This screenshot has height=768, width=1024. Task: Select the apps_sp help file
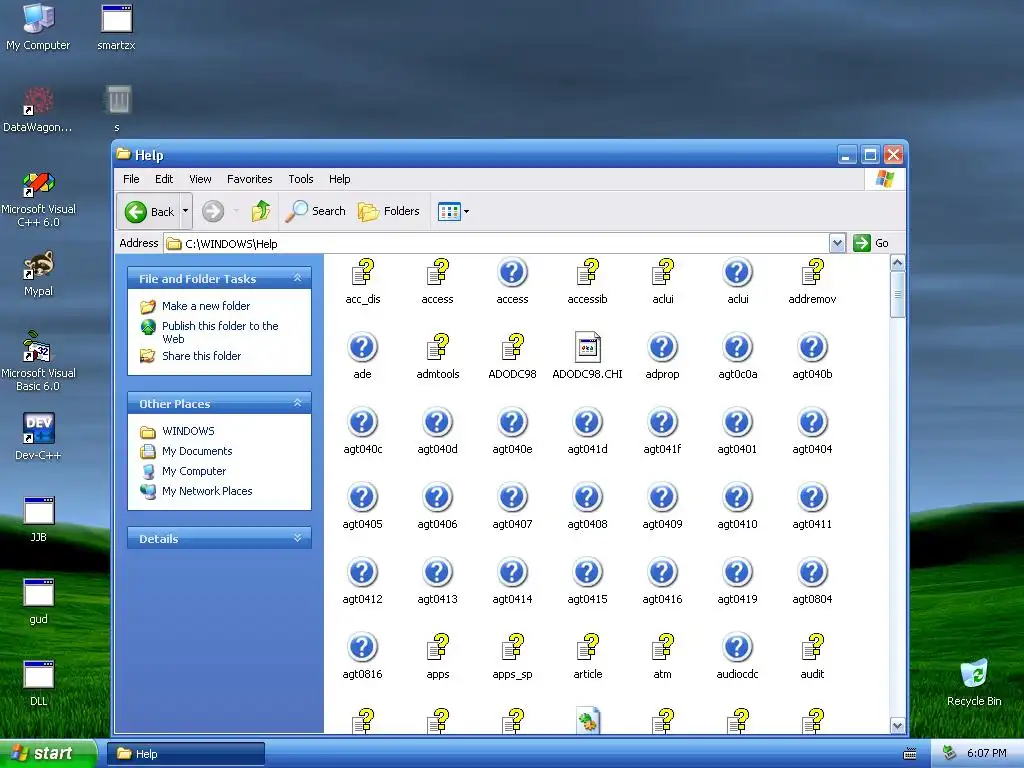pyautogui.click(x=513, y=657)
